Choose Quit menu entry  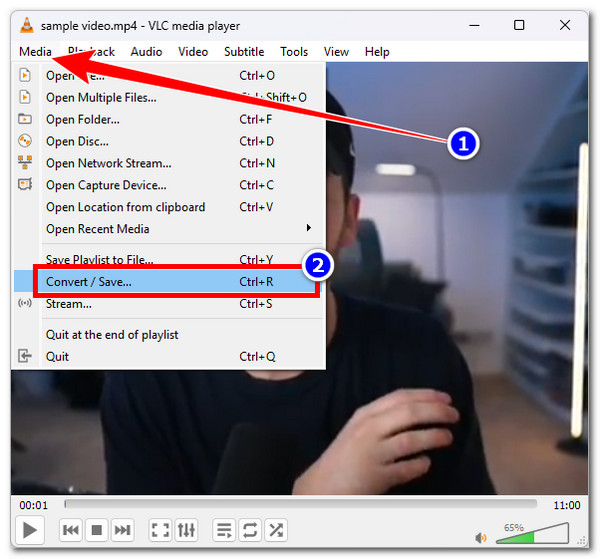click(169, 356)
